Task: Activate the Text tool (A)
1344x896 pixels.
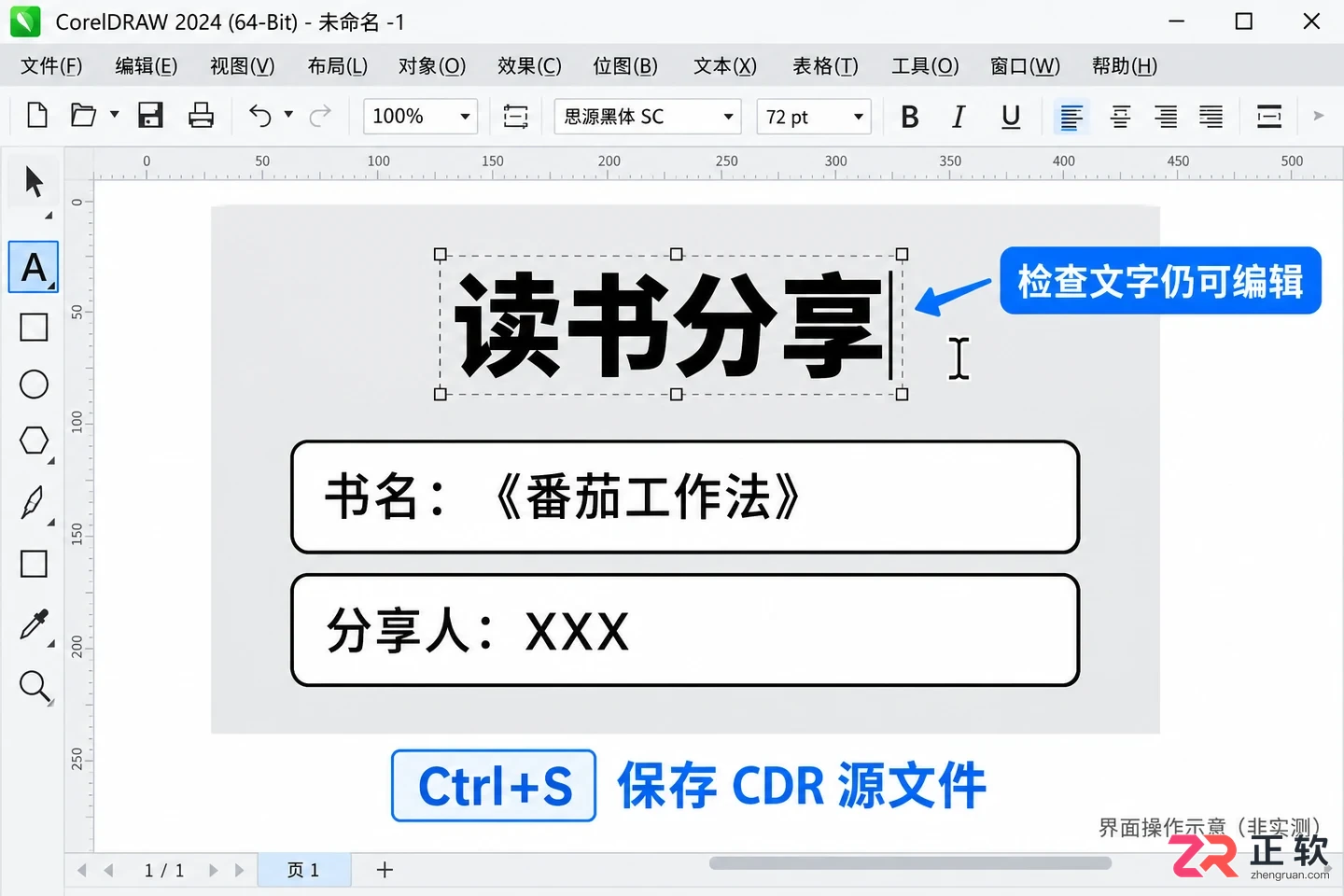Action: 34,267
